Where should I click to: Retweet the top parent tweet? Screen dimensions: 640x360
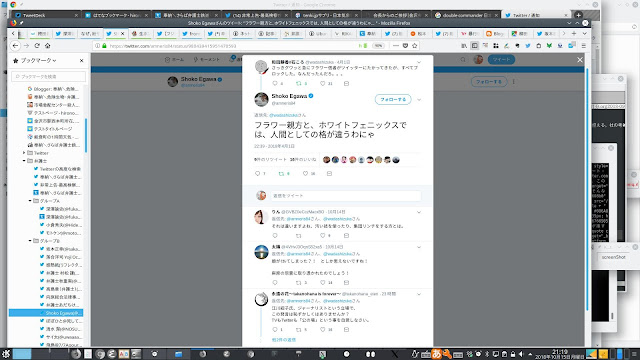coord(298,83)
